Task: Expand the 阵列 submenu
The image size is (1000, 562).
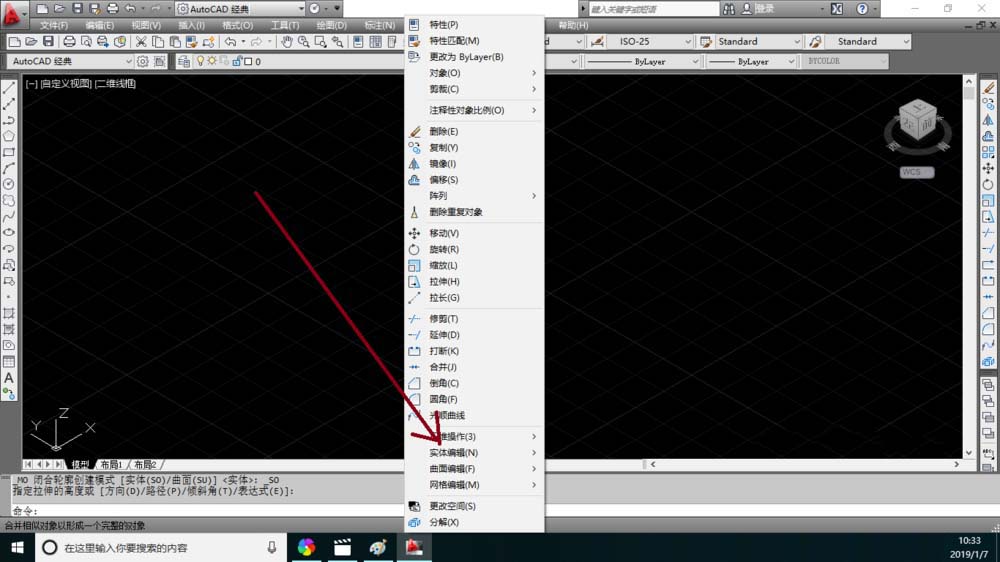Action: [x=474, y=196]
